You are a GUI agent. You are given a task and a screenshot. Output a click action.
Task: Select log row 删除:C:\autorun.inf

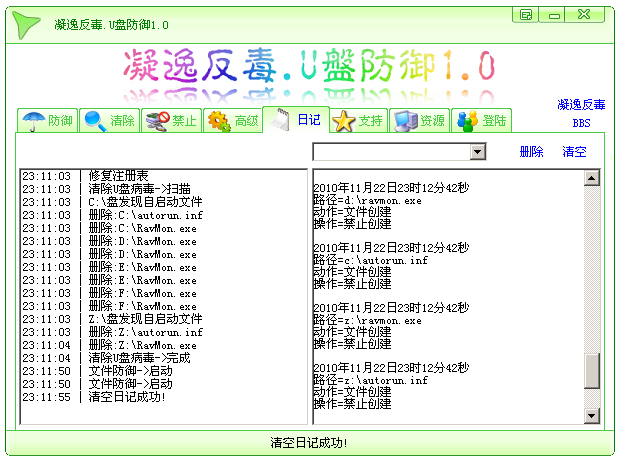[x=164, y=215]
